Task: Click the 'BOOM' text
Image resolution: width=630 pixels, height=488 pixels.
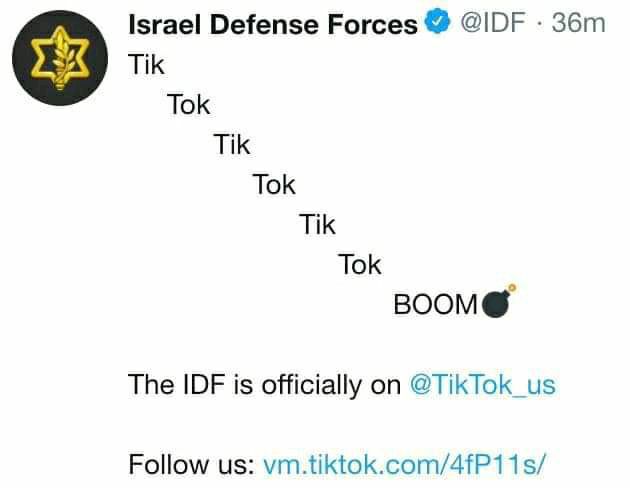Action: 436,304
